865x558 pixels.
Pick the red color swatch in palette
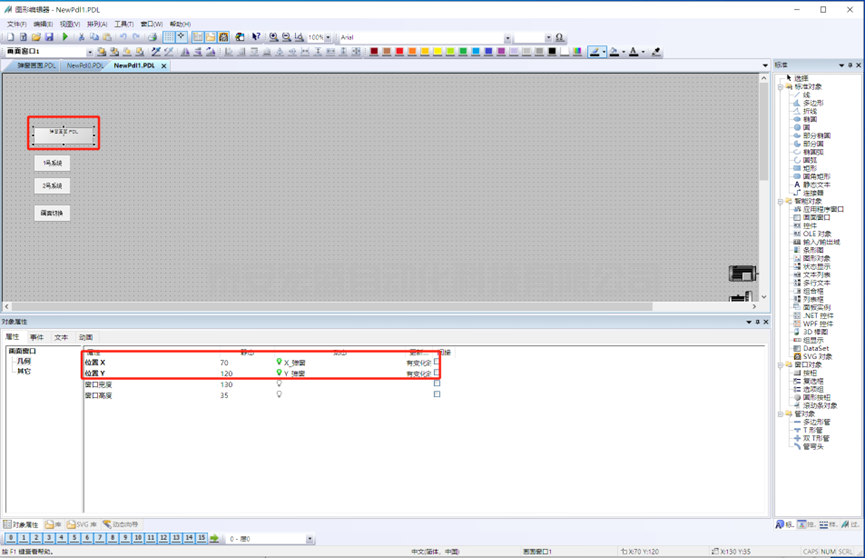coord(399,51)
